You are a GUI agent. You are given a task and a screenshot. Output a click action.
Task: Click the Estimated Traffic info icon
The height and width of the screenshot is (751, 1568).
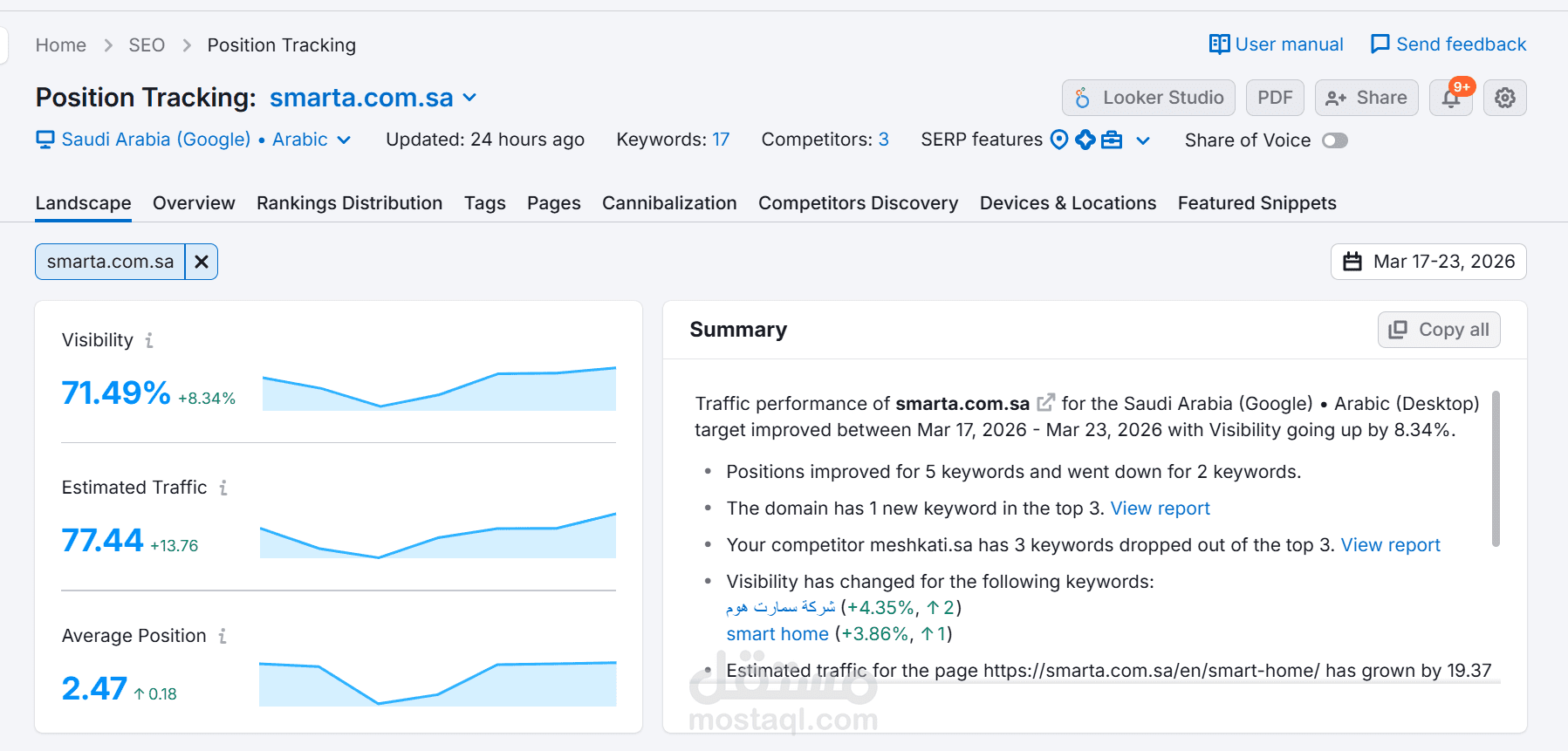click(223, 488)
